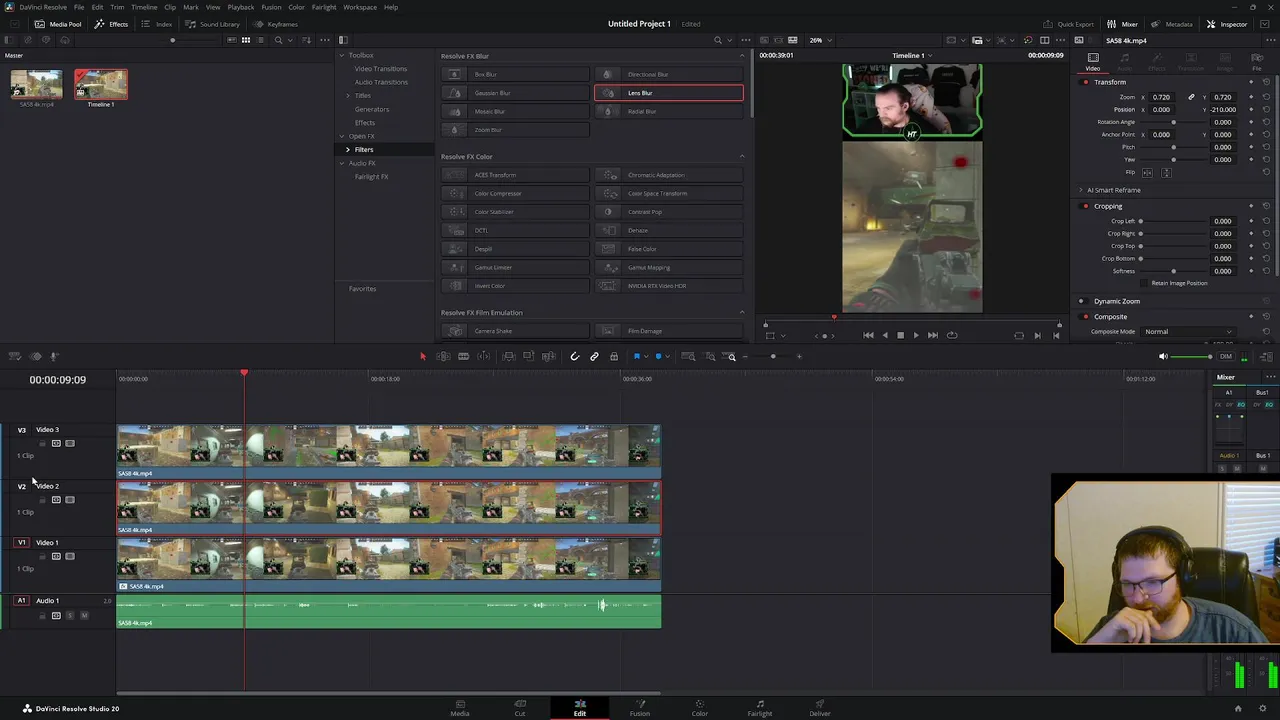Reset the Zoom parameter in Inspector
Screen dimensions: 1280x720
(1266, 97)
